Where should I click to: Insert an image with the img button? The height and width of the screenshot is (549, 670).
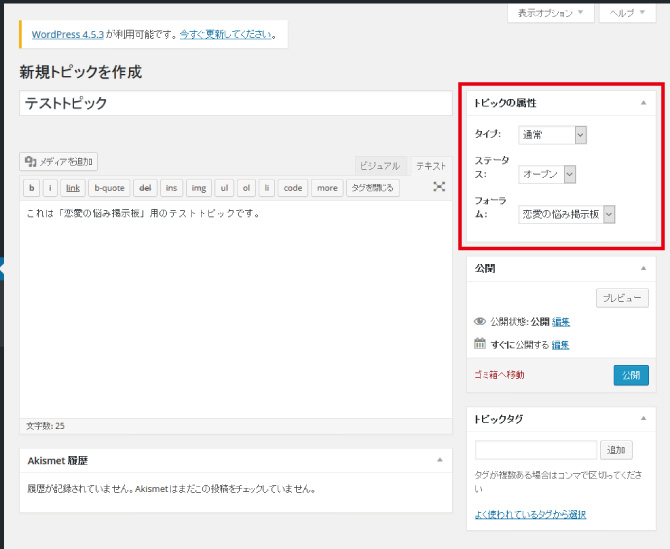(x=199, y=188)
